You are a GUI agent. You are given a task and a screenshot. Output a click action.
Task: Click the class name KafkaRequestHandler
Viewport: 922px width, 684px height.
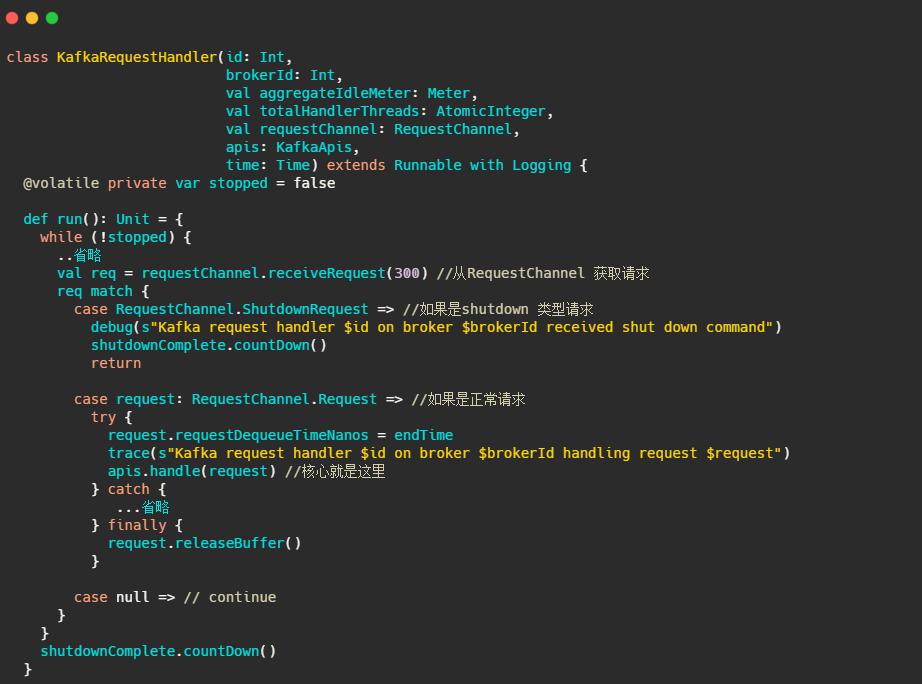pos(137,57)
